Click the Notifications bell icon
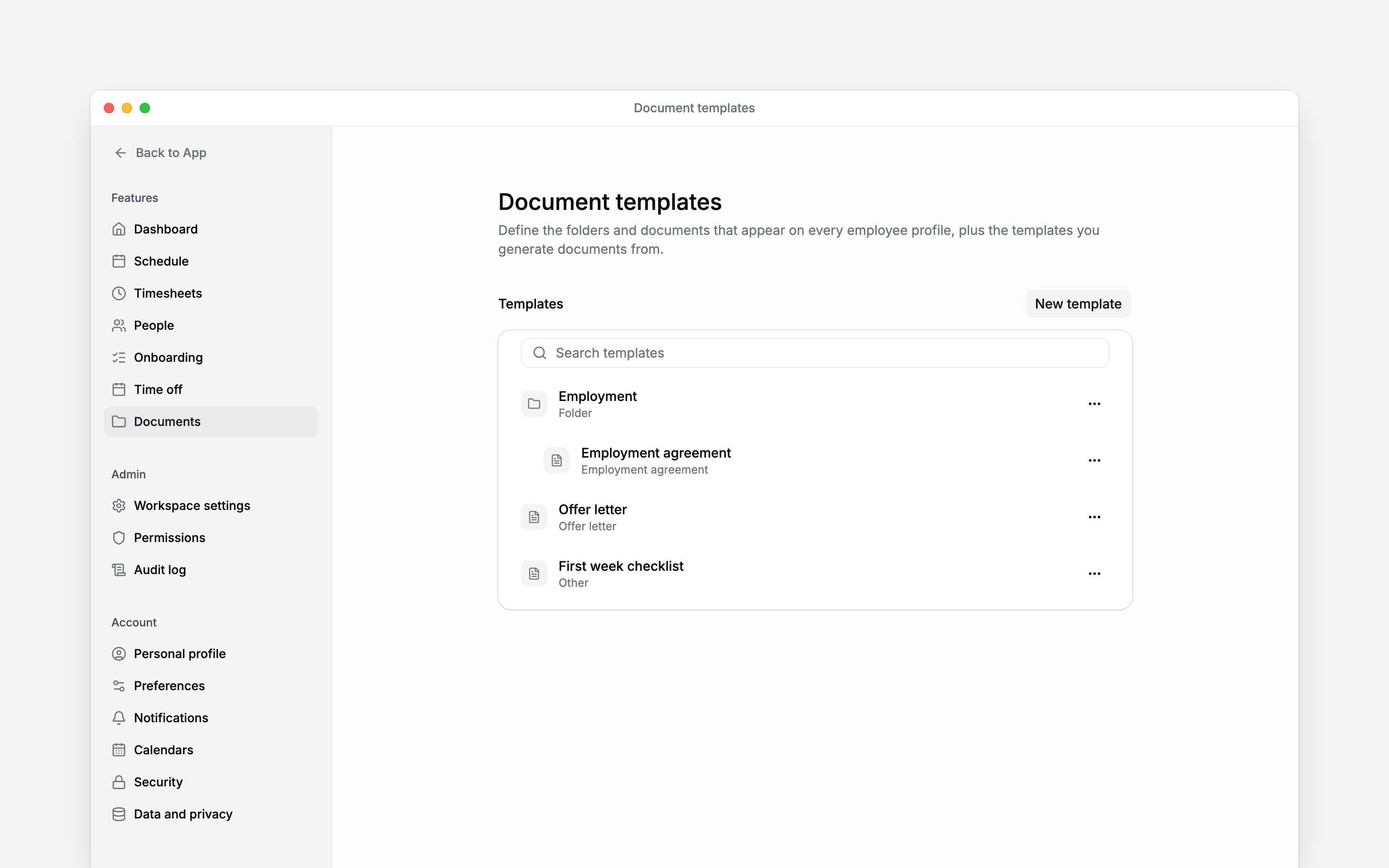Viewport: 1389px width, 868px height. pyautogui.click(x=119, y=718)
